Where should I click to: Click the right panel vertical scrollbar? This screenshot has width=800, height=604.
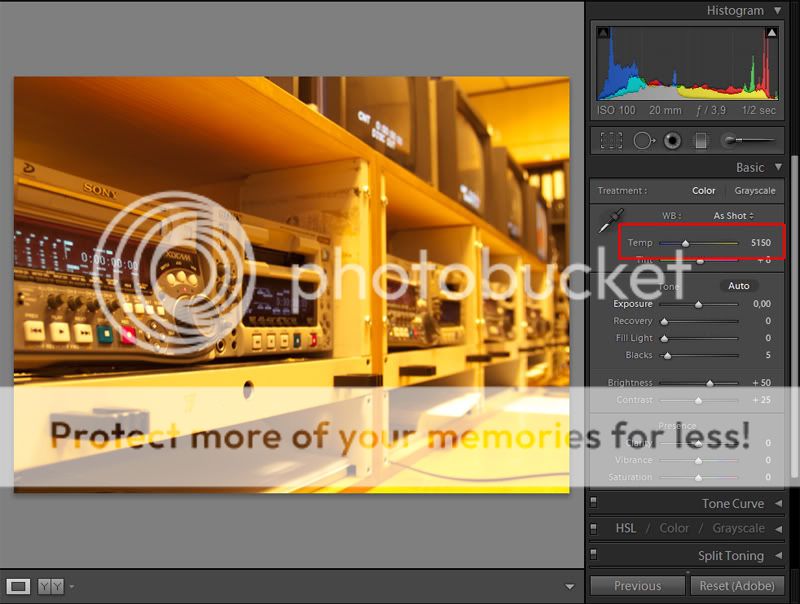794,316
